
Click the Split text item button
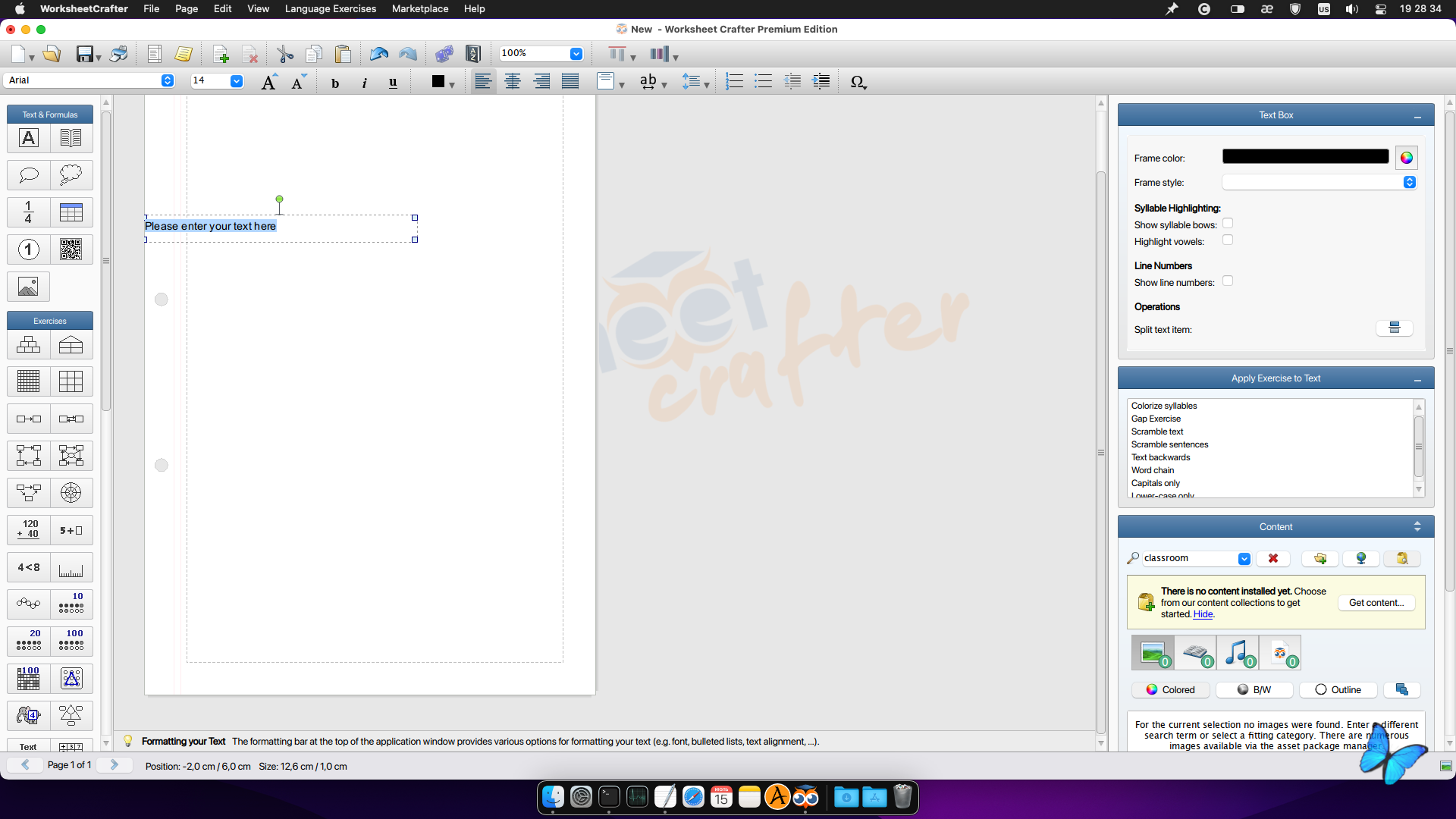click(x=1394, y=328)
